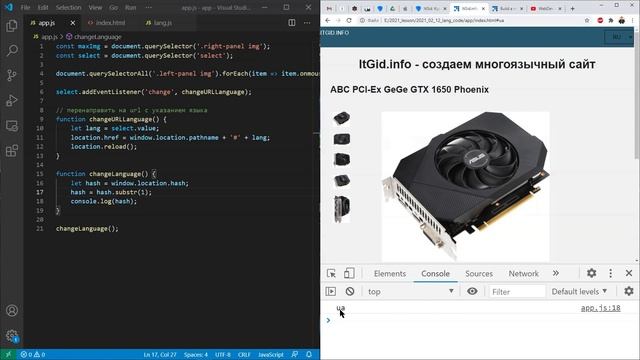Image resolution: width=640 pixels, height=360 pixels.
Task: Open browser Extensions puzzle icon
Action: (x=611, y=20)
